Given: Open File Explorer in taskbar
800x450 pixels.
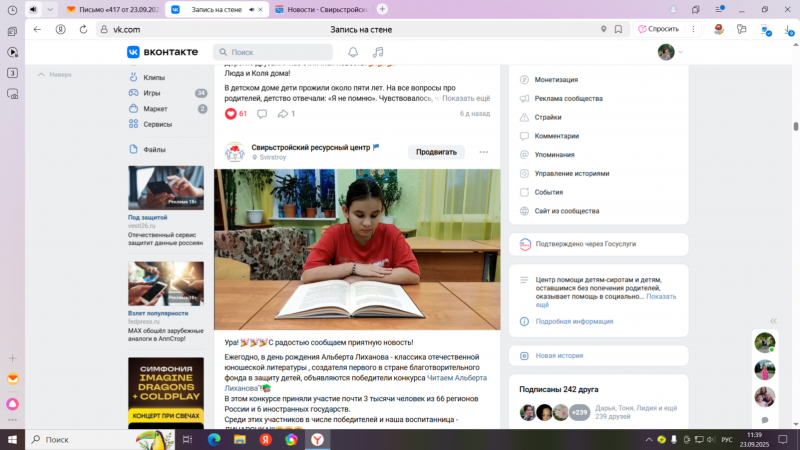Looking at the screenshot, I should pyautogui.click(x=240, y=439).
